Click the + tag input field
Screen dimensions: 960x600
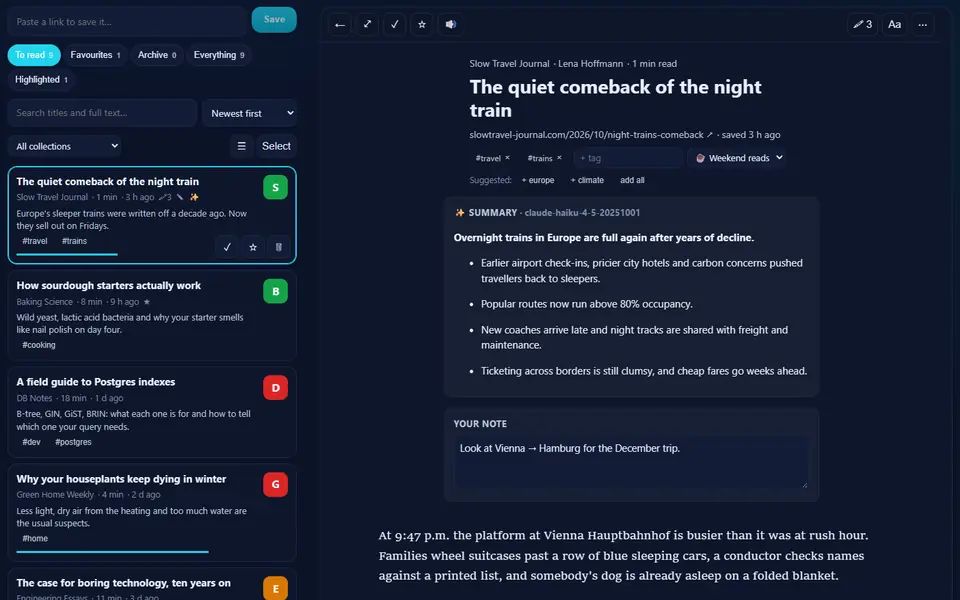(628, 158)
